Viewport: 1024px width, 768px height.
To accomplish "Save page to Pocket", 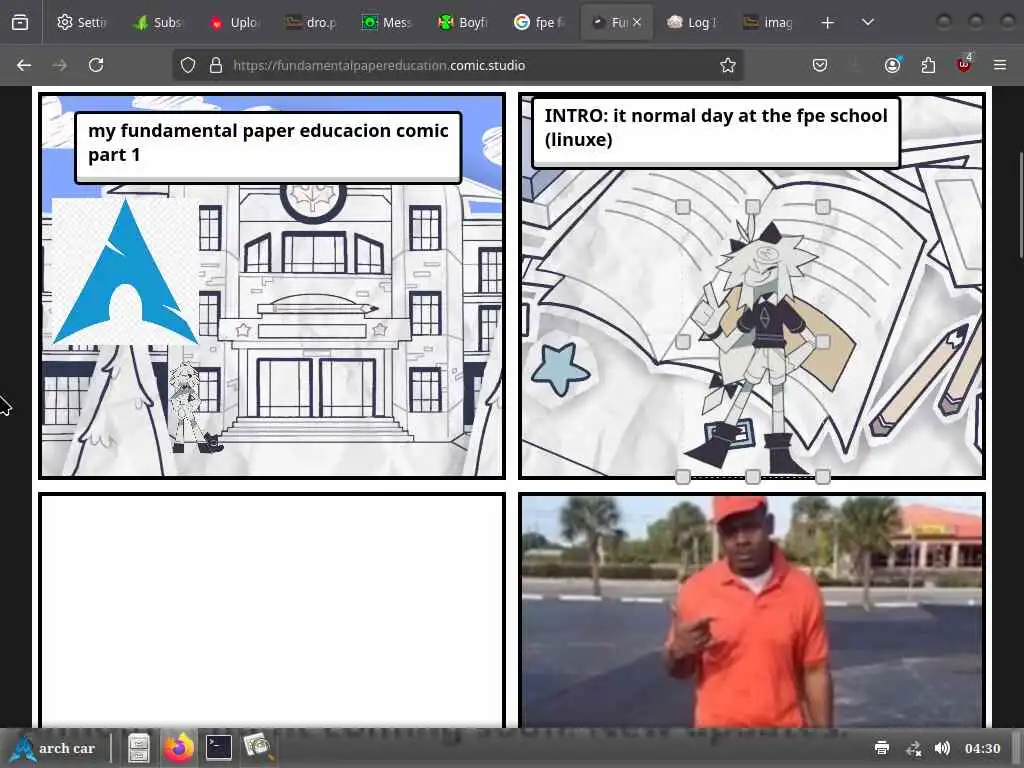I will pos(820,65).
